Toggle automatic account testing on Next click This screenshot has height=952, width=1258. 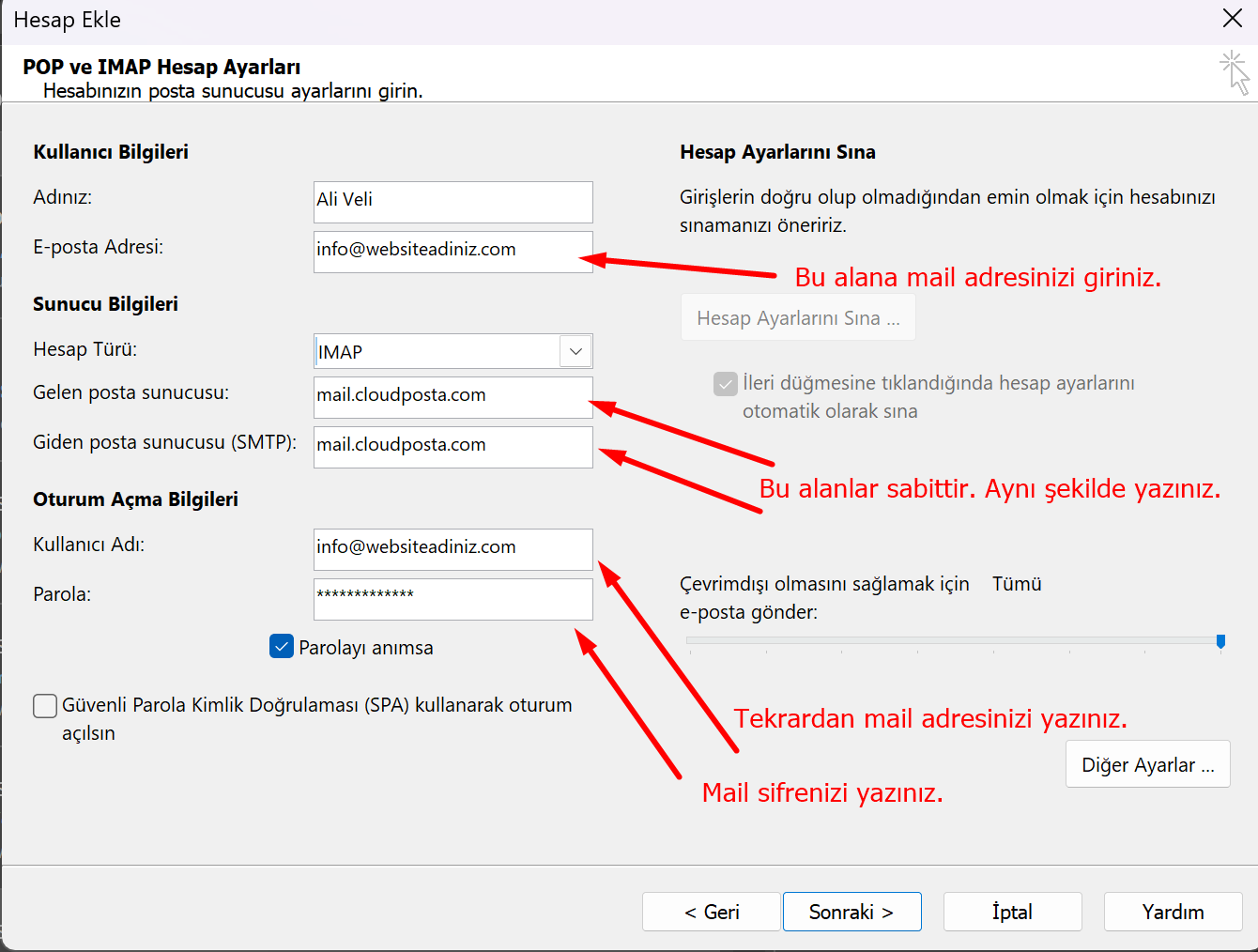725,383
